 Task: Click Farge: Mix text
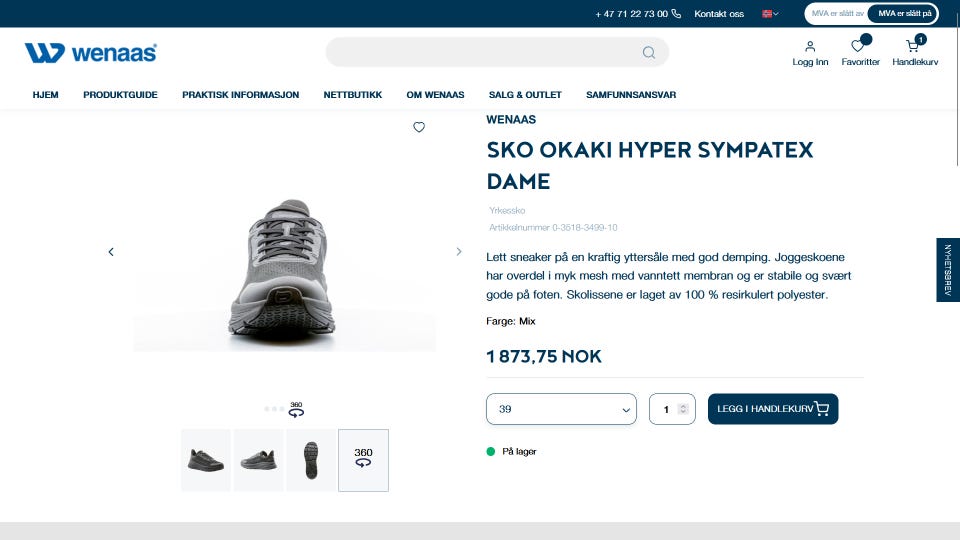(511, 321)
